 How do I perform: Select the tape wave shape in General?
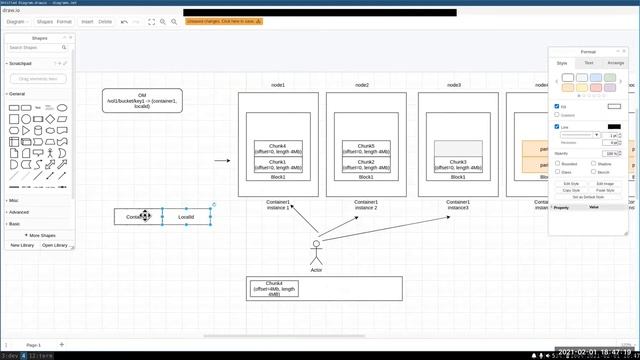(x=62, y=142)
